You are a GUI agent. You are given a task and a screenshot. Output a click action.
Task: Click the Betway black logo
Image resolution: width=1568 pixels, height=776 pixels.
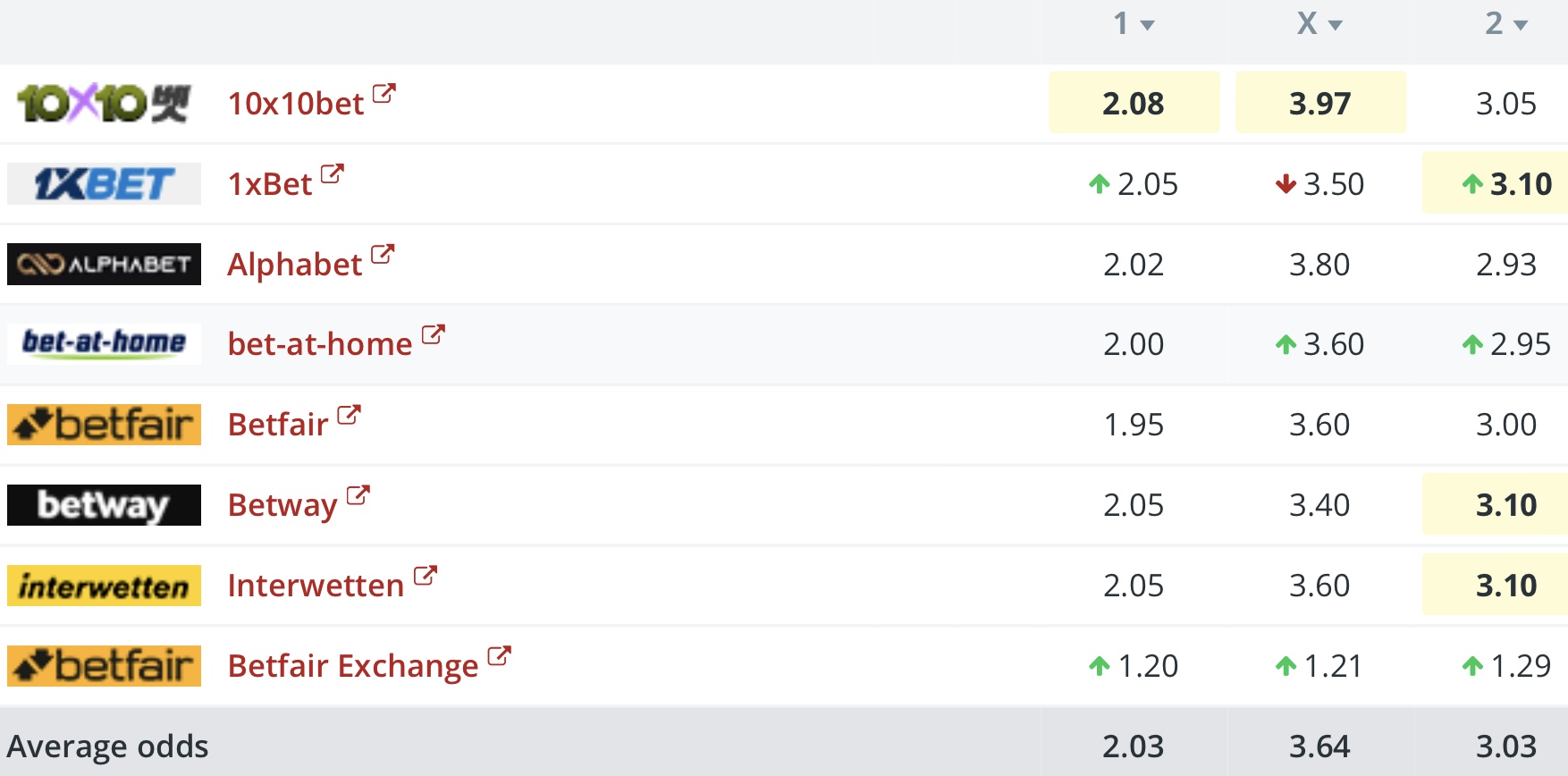pyautogui.click(x=104, y=505)
